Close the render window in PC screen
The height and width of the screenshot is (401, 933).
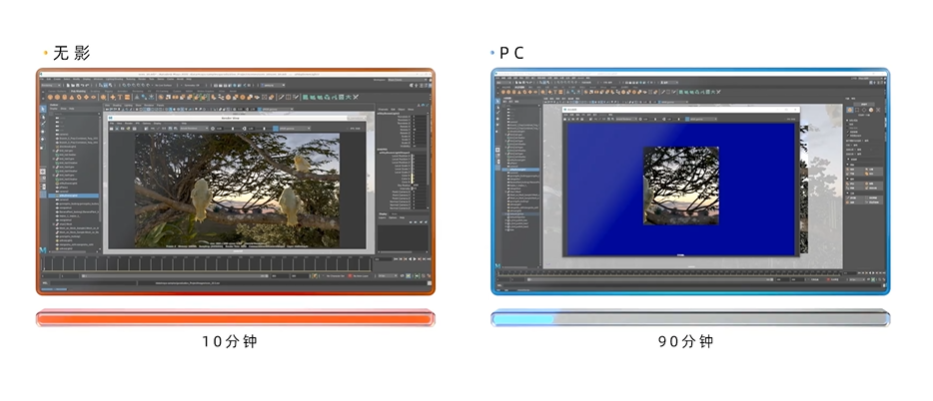[x=796, y=109]
